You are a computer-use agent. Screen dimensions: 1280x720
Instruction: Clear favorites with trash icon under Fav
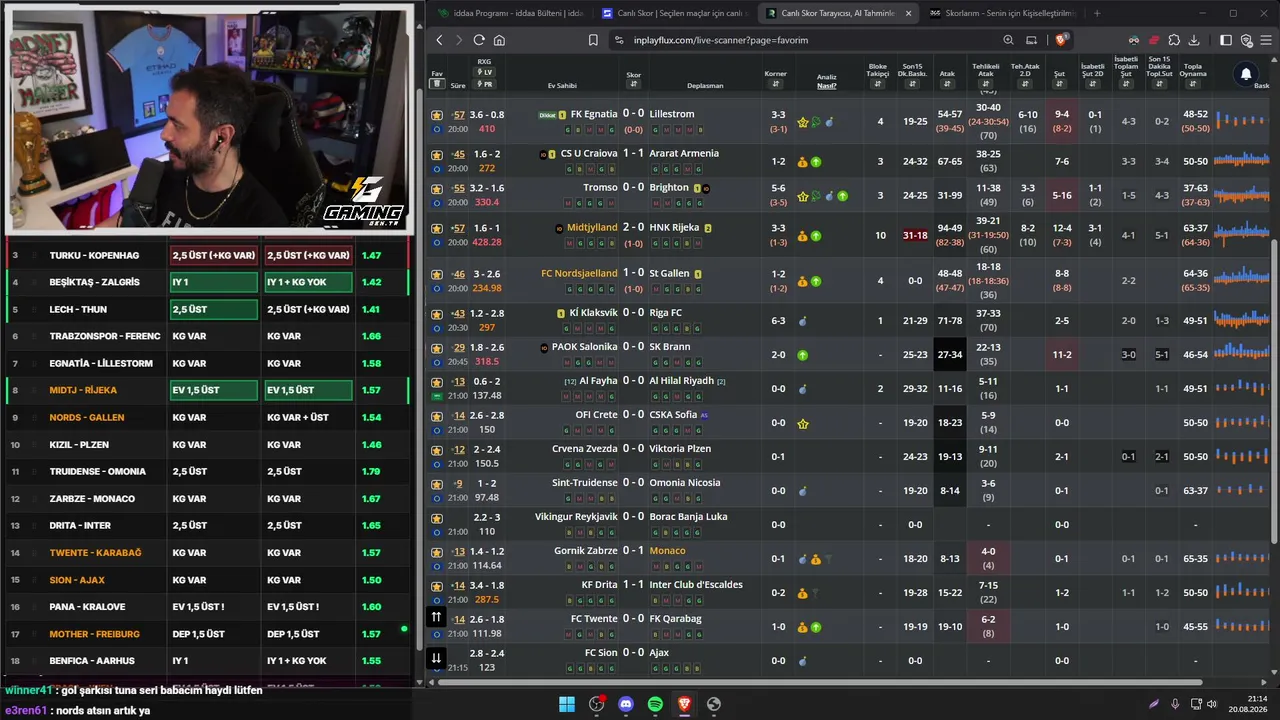click(437, 85)
